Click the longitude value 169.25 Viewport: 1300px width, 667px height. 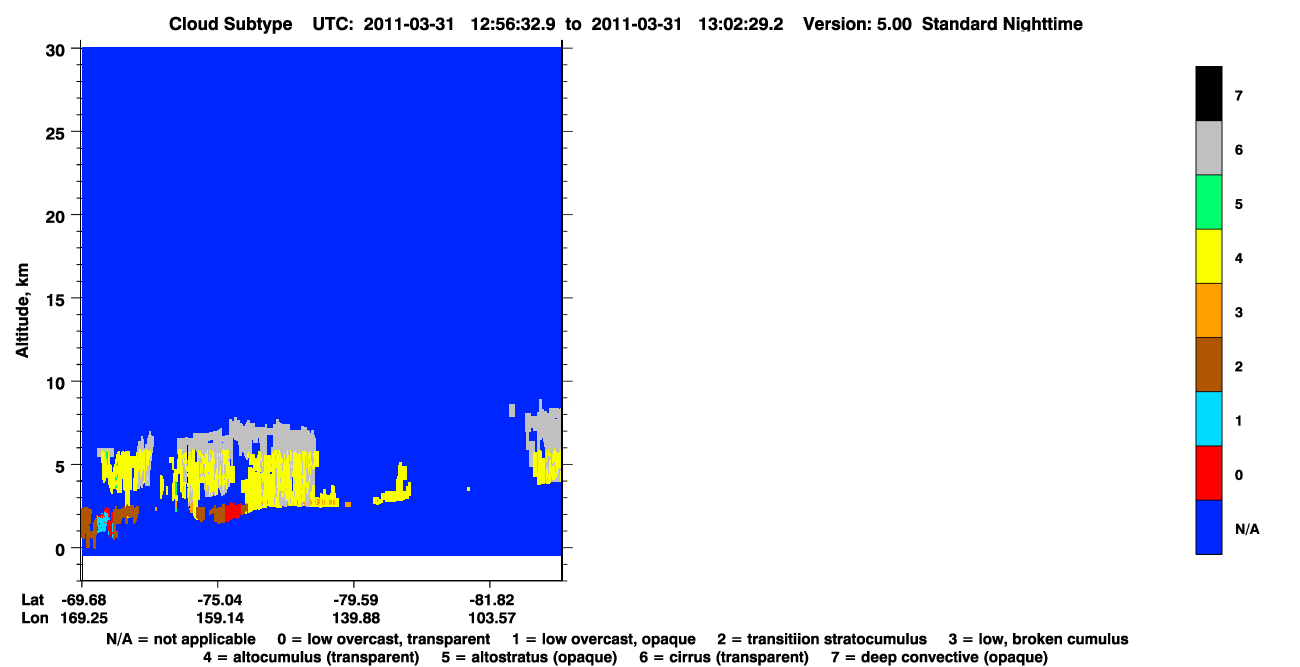pos(84,618)
